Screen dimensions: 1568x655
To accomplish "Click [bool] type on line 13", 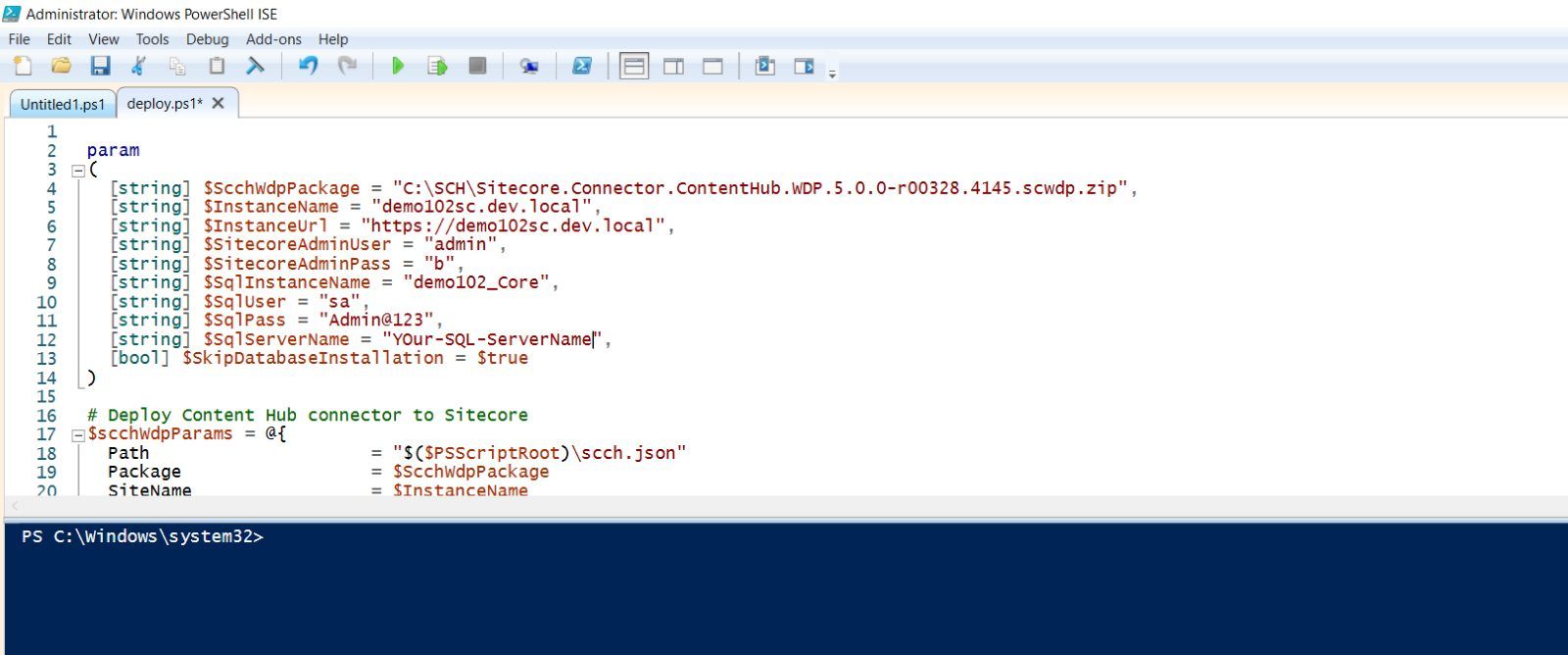I will [139, 358].
